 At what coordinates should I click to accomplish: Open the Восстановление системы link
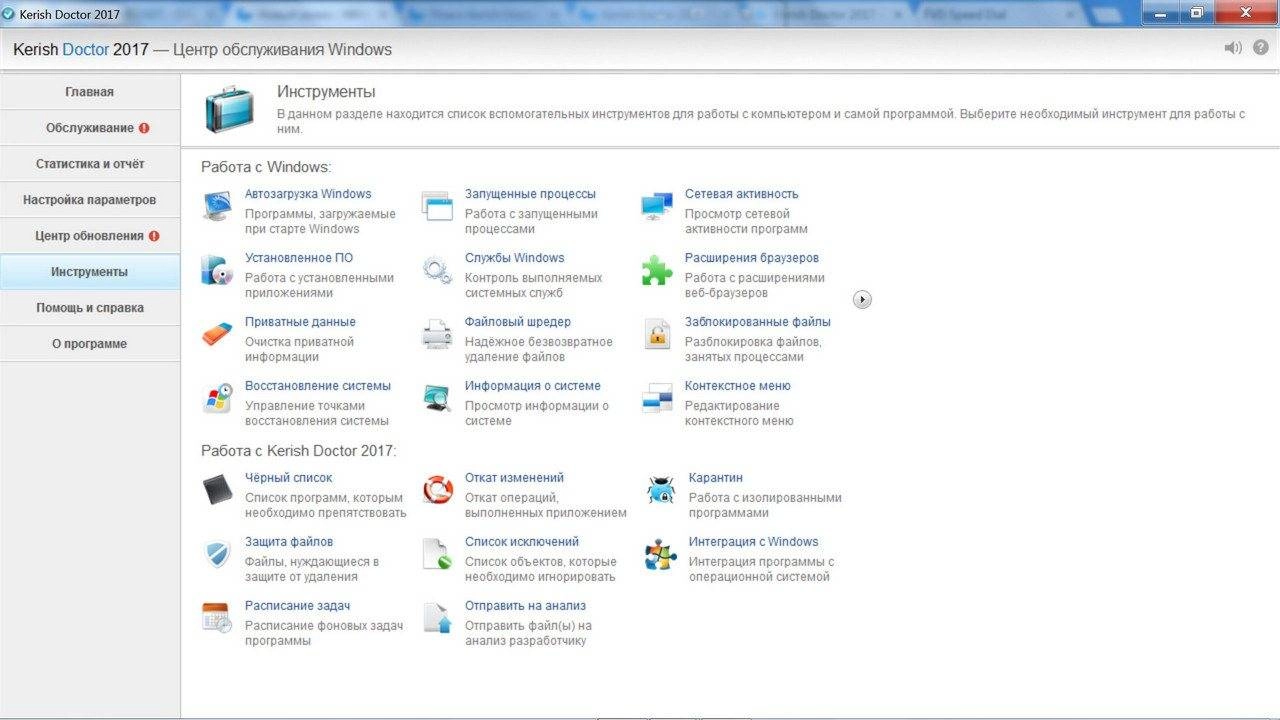click(318, 386)
